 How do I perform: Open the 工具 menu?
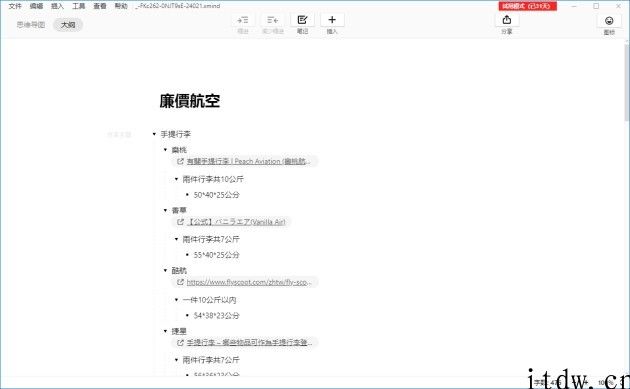(79, 6)
